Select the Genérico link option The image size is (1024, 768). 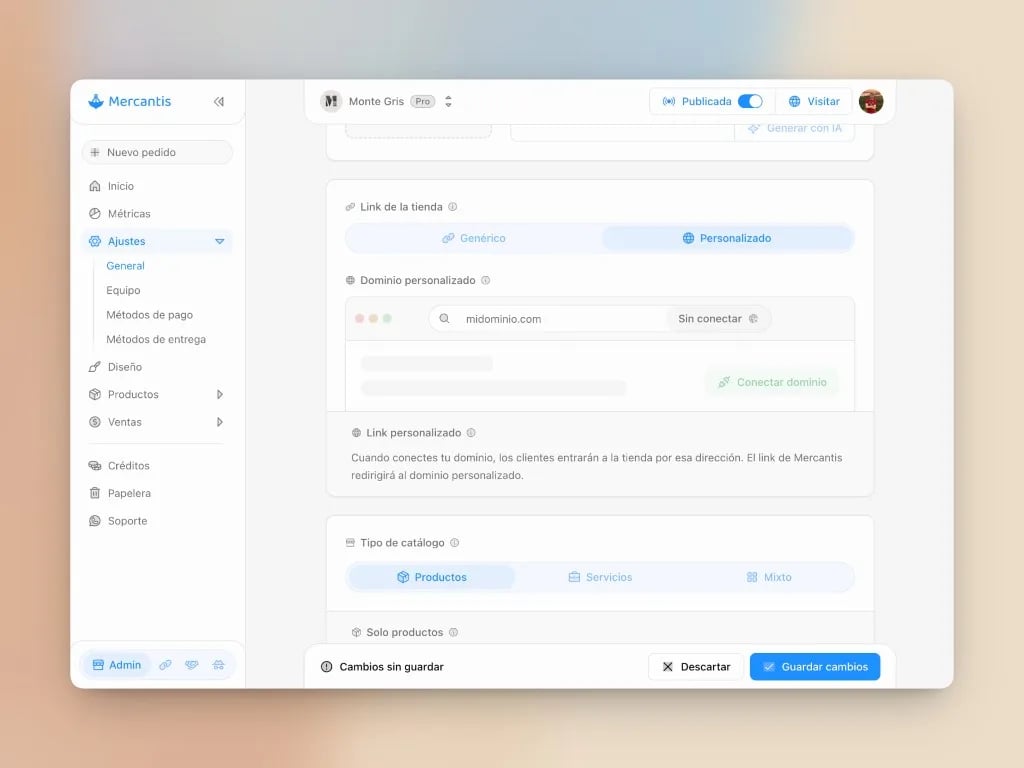click(473, 238)
